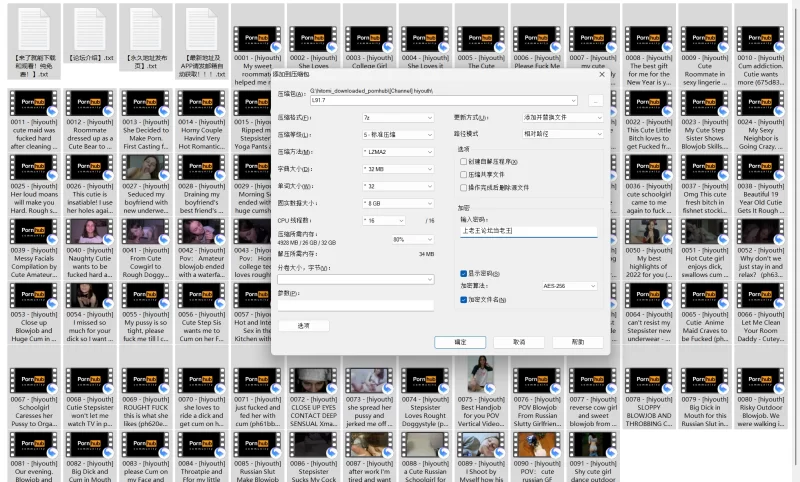Image resolution: width=800 pixels, height=482 pixels.
Task: Click the 选项 (Options) button
Action: [x=303, y=326]
